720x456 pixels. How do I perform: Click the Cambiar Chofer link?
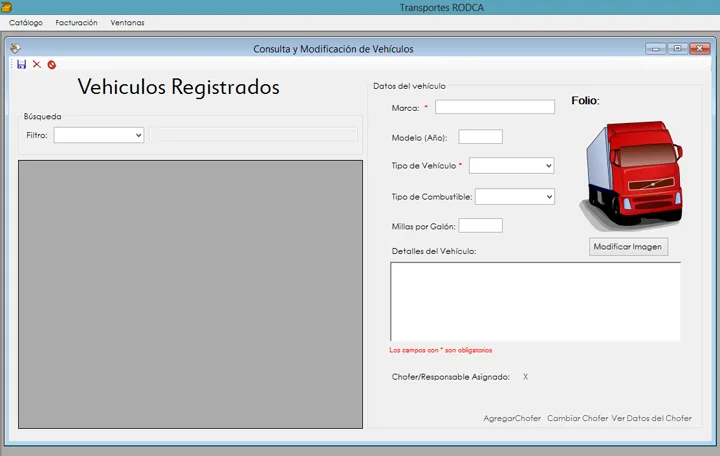click(577, 418)
